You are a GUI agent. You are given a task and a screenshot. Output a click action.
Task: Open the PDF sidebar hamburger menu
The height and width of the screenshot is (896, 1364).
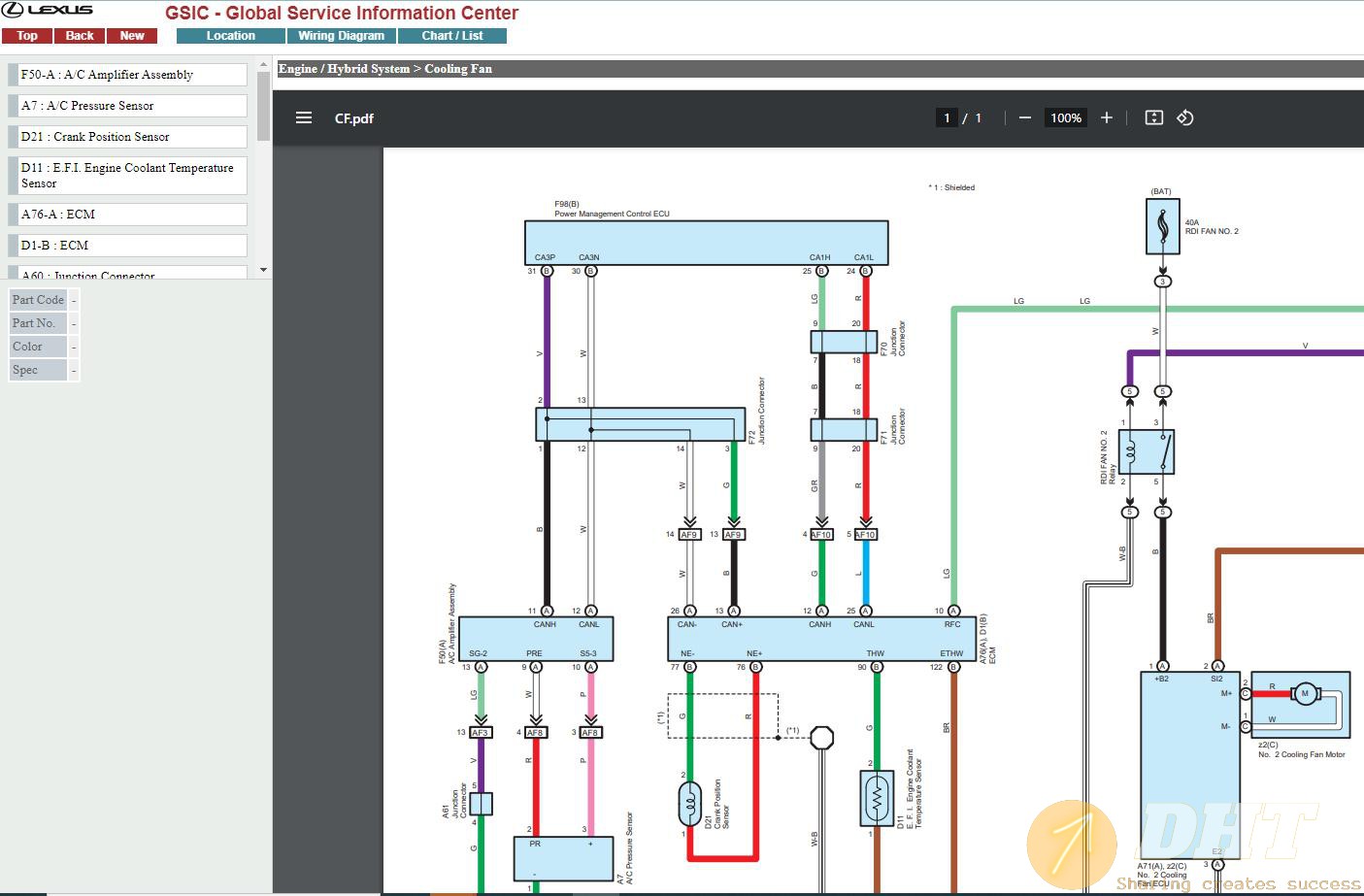coord(304,118)
